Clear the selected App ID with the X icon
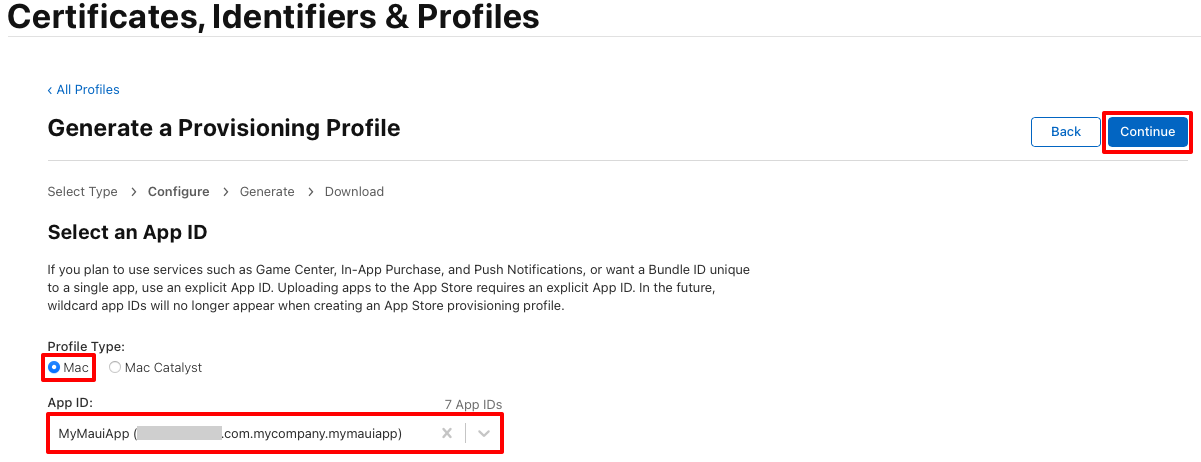 (447, 433)
